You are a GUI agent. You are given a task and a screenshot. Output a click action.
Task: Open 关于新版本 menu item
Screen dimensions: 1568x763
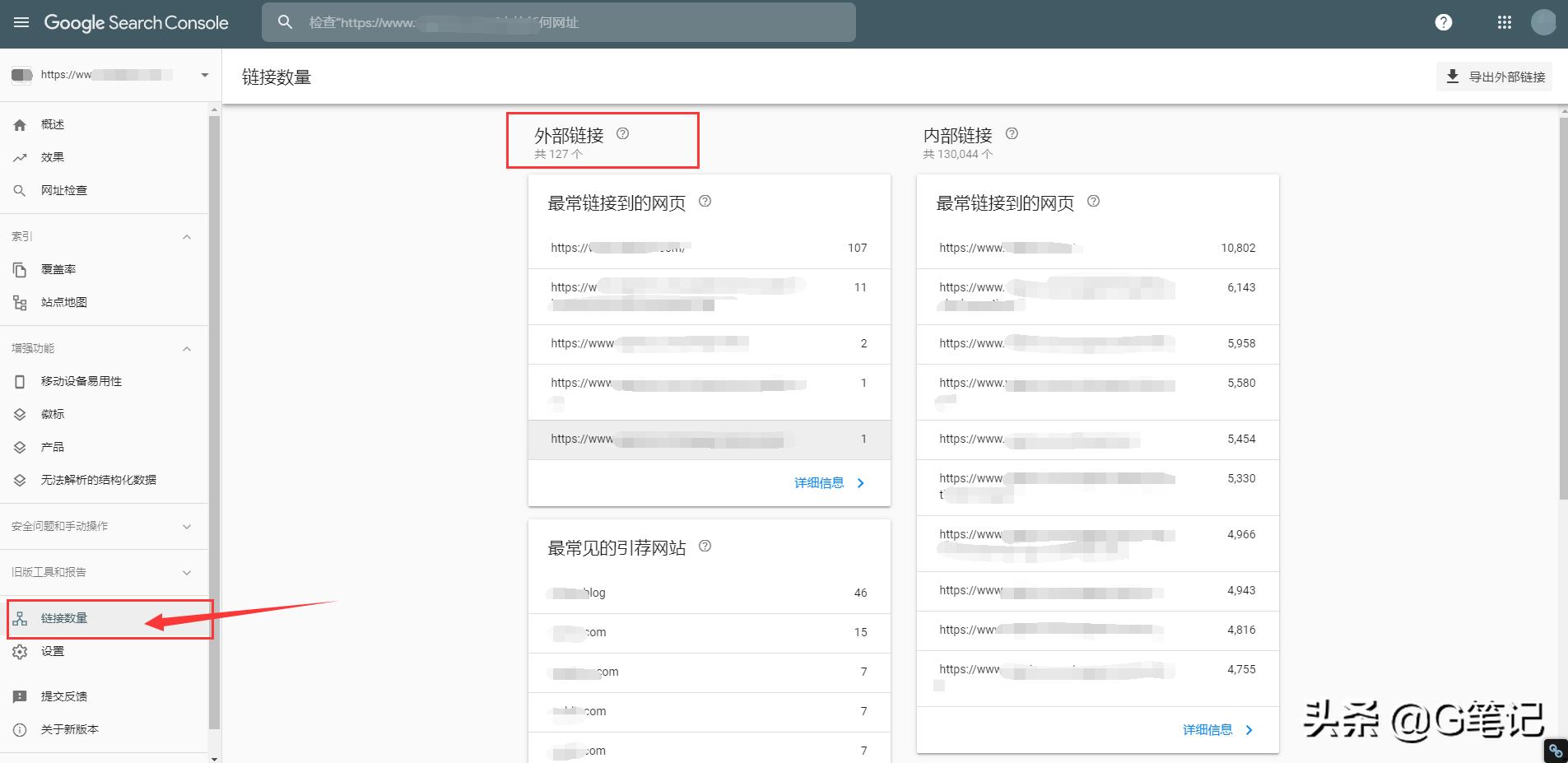click(66, 729)
